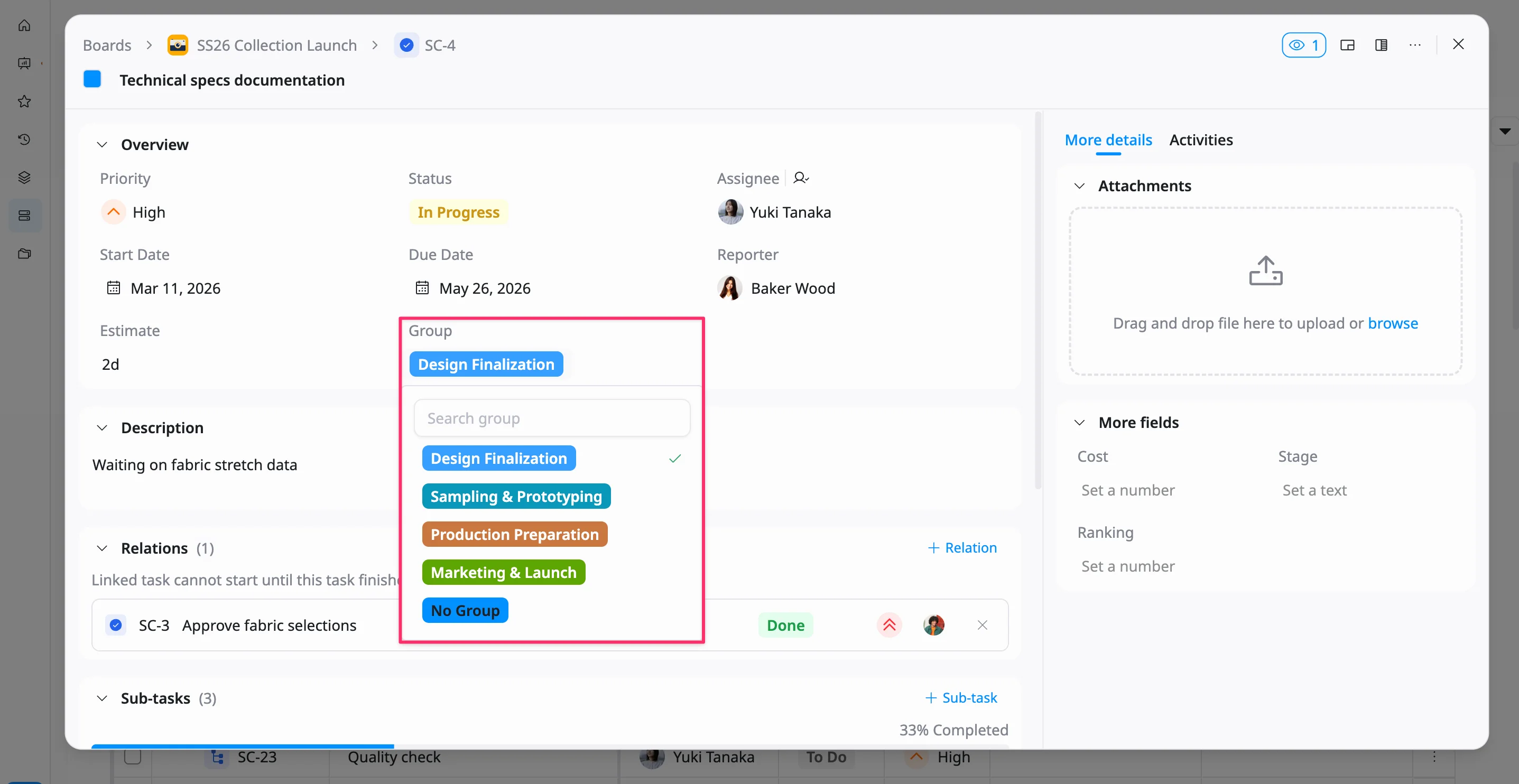Collapse the Attachments section
Screen dimensions: 1519x784
click(1079, 185)
